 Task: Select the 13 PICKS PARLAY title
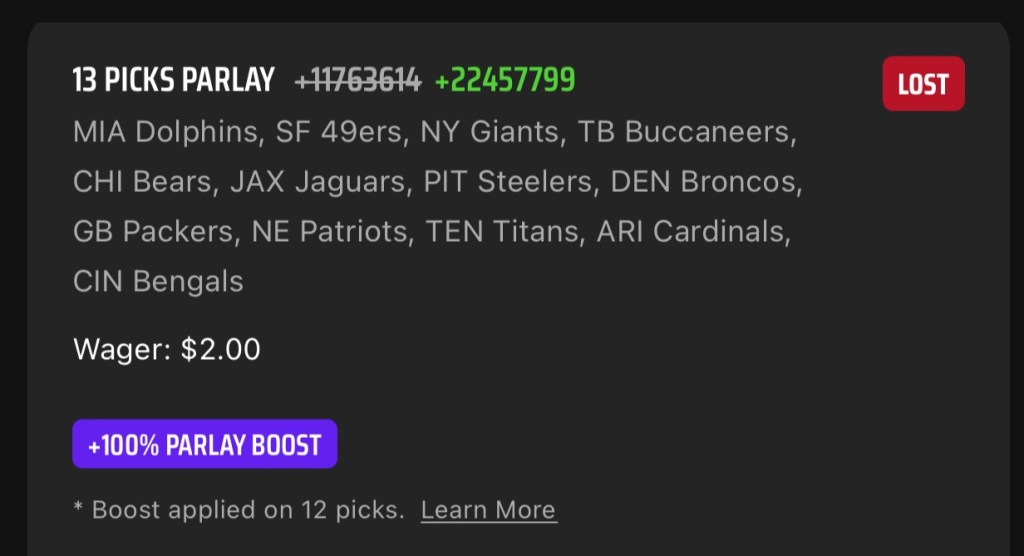pos(173,81)
